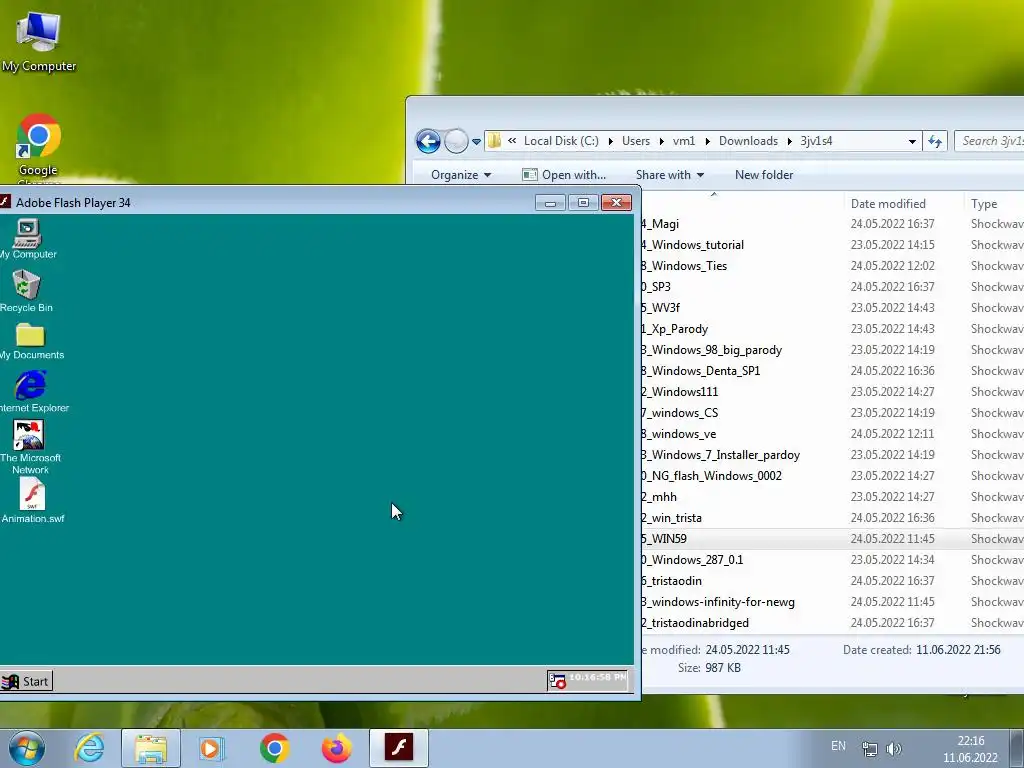
Task: Select file 3_windows-infinity-for-newg
Action: (x=718, y=601)
